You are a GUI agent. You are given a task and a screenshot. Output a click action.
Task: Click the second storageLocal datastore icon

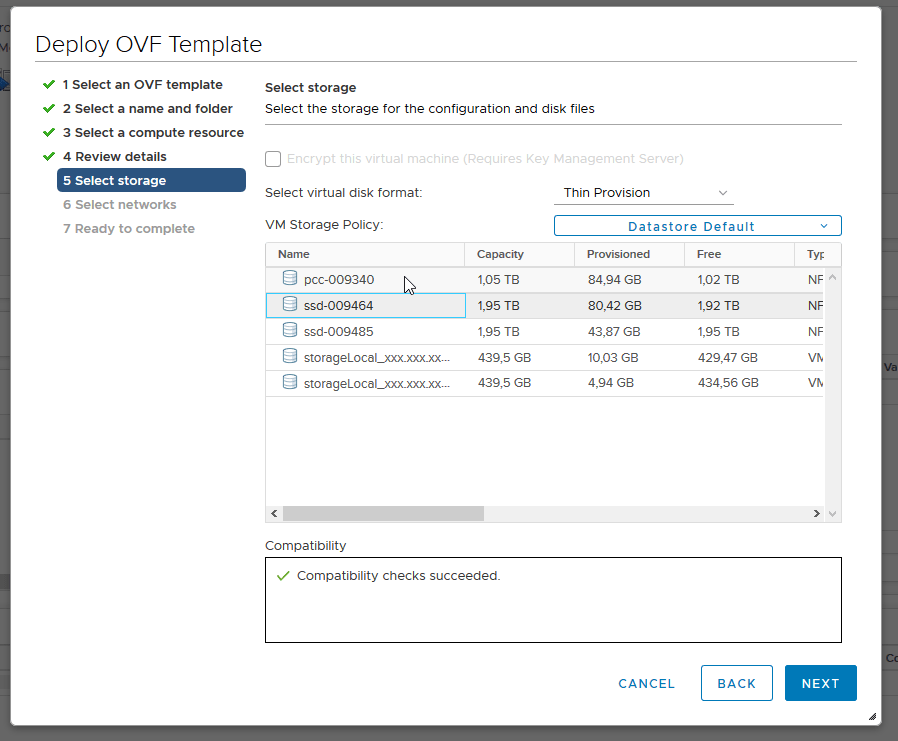coord(289,382)
